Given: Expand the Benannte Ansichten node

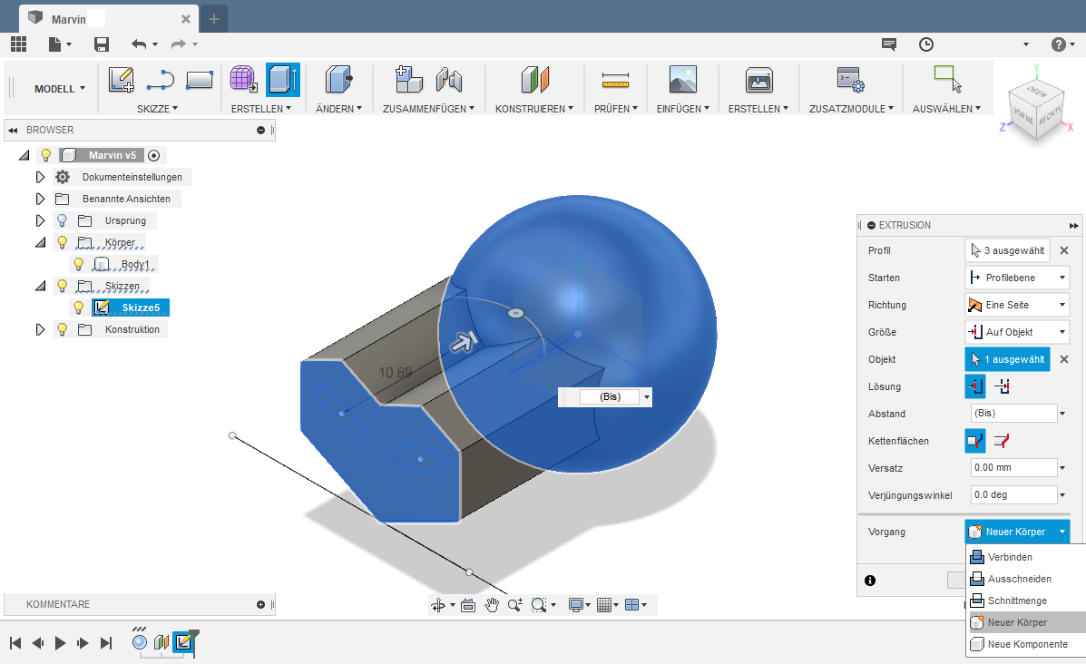Looking at the screenshot, I should [39, 199].
